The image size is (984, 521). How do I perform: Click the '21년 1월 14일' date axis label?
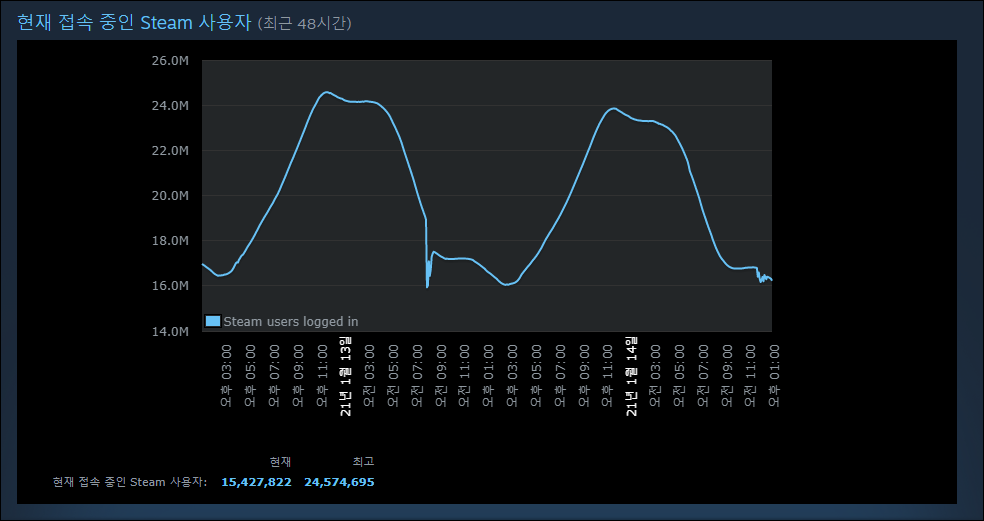pos(632,376)
